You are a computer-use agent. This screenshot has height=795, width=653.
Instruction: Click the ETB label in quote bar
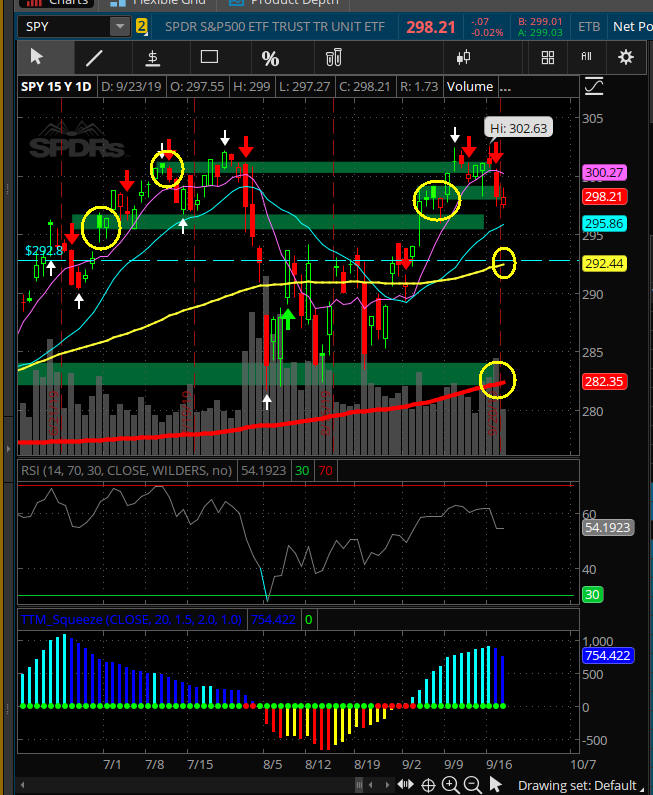click(589, 26)
